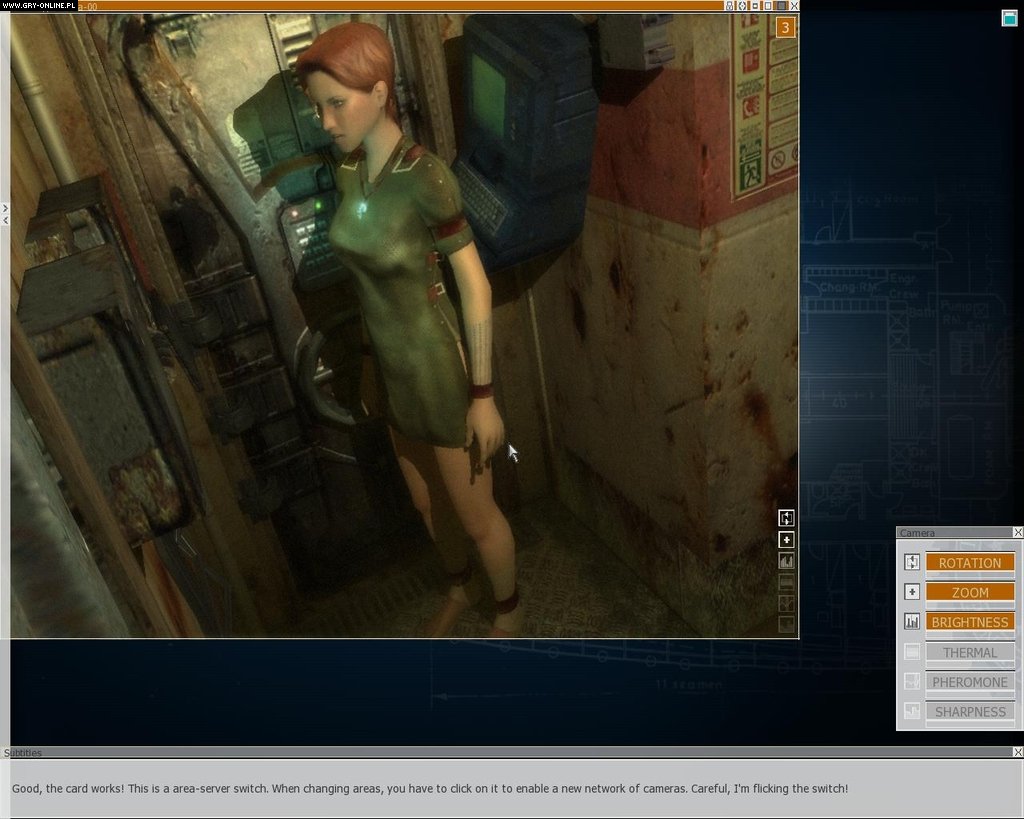
Task: Click the camera number 3 badge
Action: (x=785, y=28)
